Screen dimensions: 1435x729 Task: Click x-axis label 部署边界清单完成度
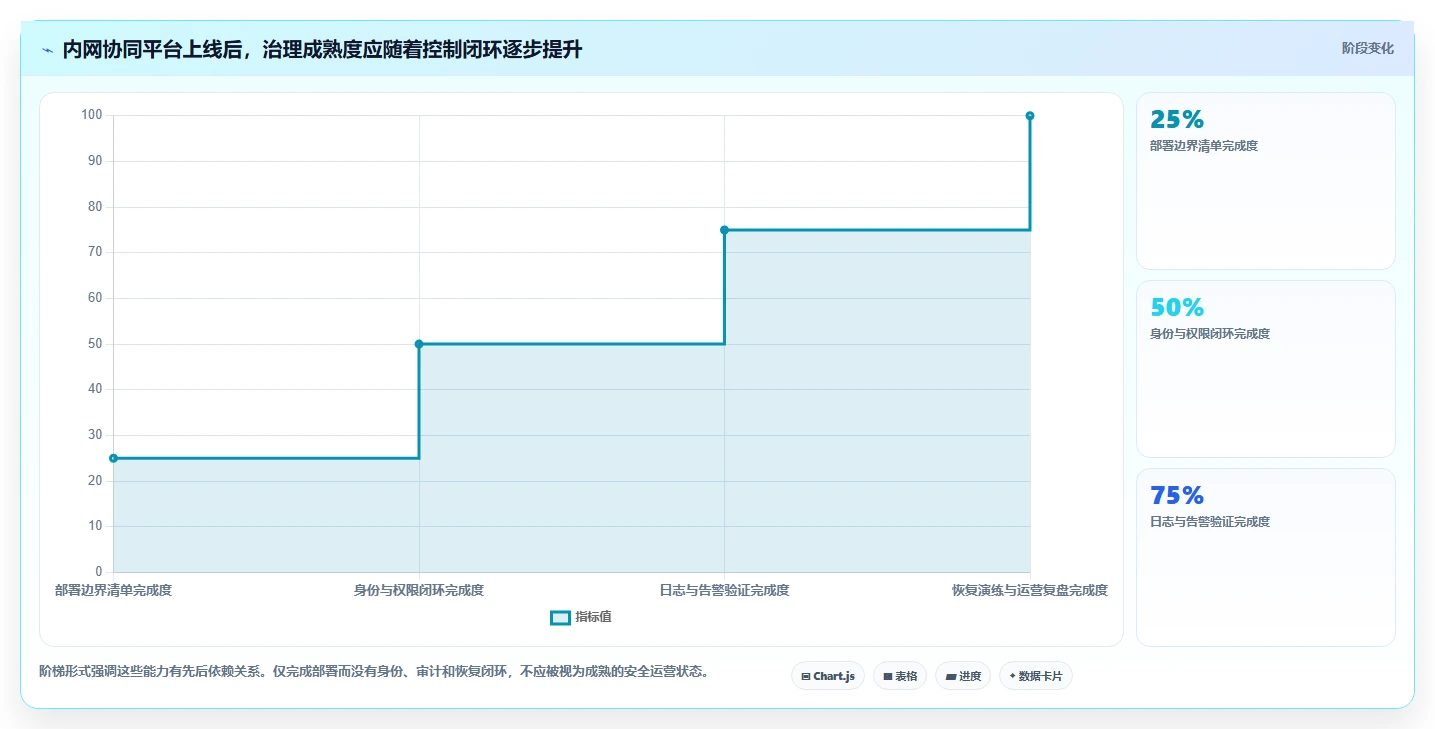click(x=113, y=590)
